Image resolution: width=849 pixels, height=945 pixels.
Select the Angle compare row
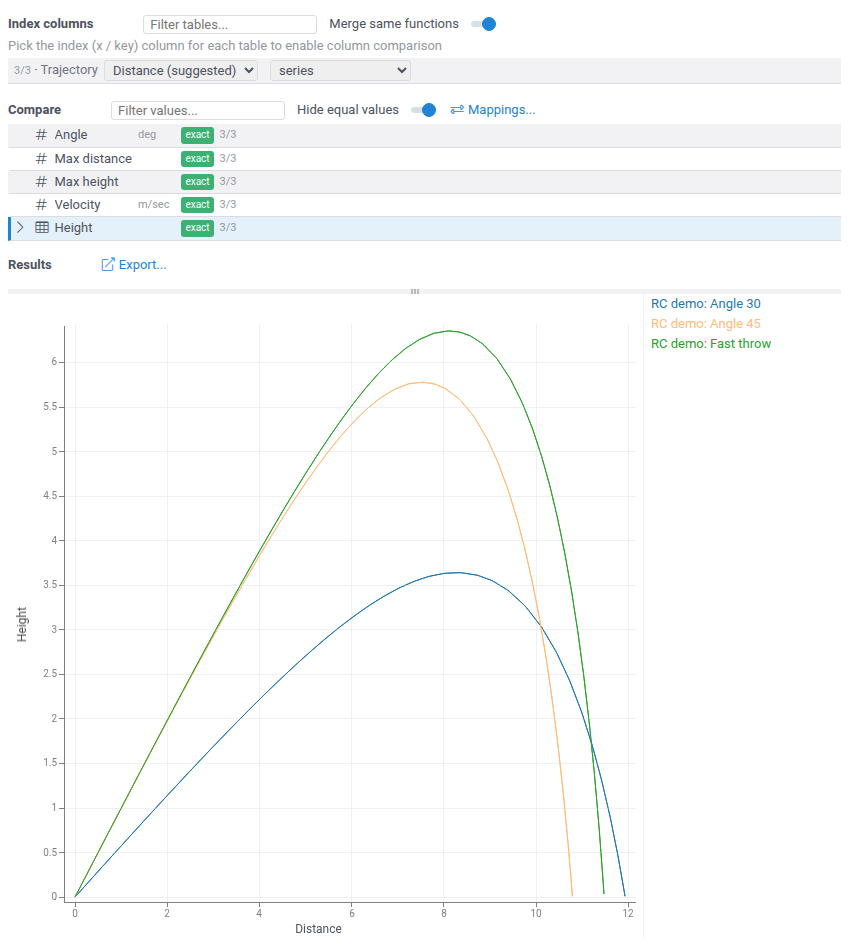click(x=424, y=136)
